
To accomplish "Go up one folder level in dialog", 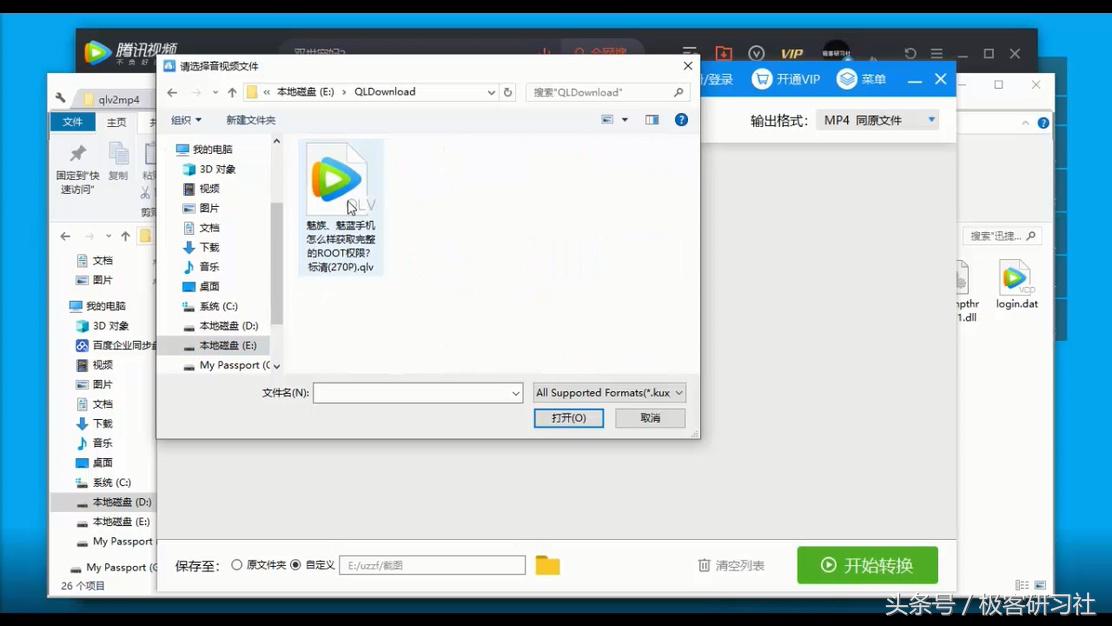I will [x=232, y=92].
